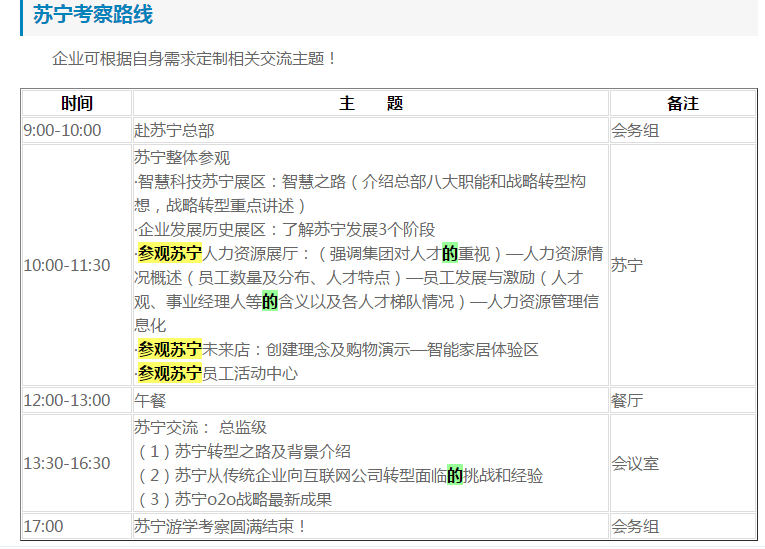Viewport: 765px width, 549px height.
Task: Click 会务组 in the 9:00-10:00 row
Action: coord(635,130)
